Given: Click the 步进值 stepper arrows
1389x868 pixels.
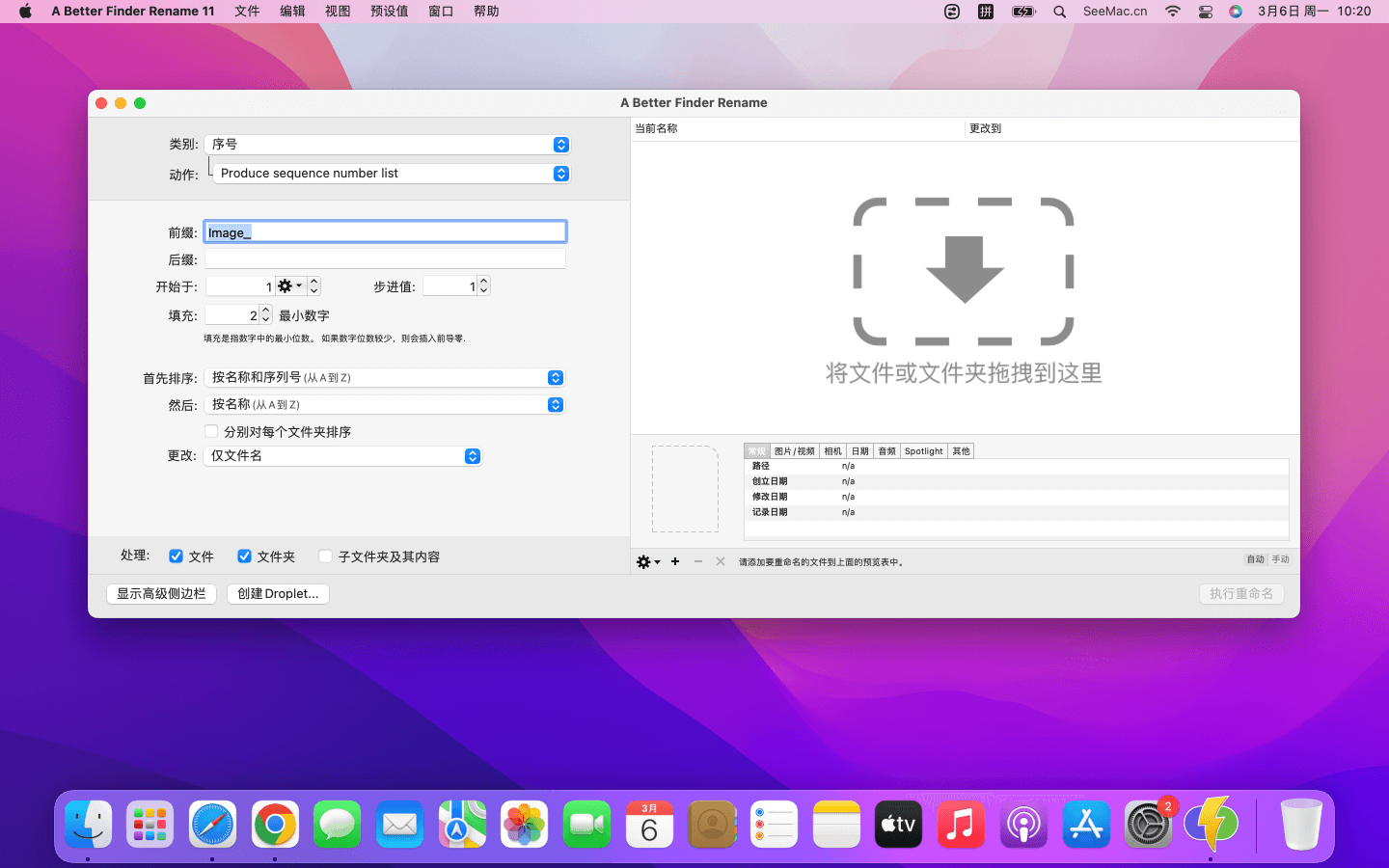Looking at the screenshot, I should click(484, 285).
